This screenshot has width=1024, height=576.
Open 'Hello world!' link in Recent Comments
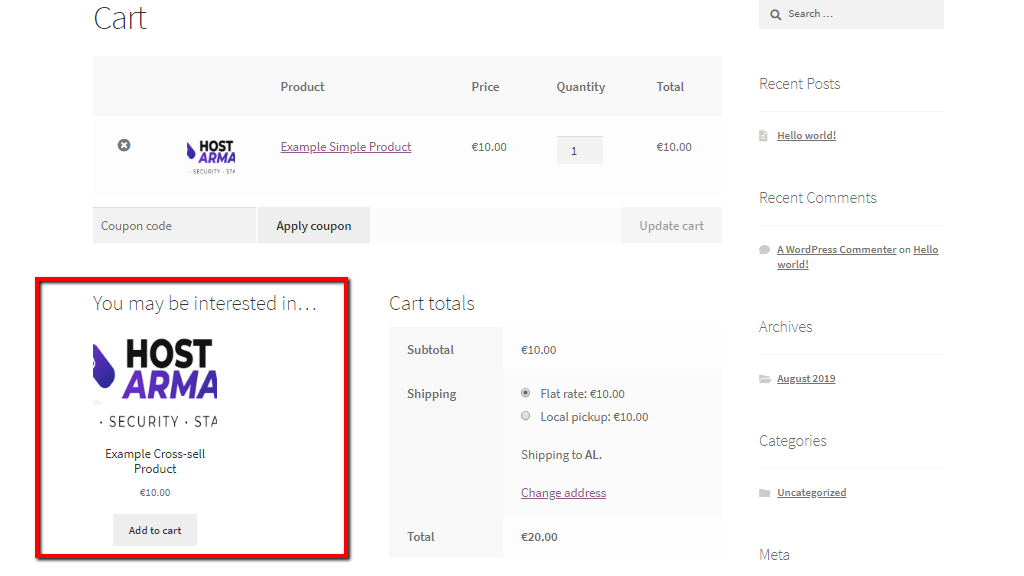[x=857, y=257]
